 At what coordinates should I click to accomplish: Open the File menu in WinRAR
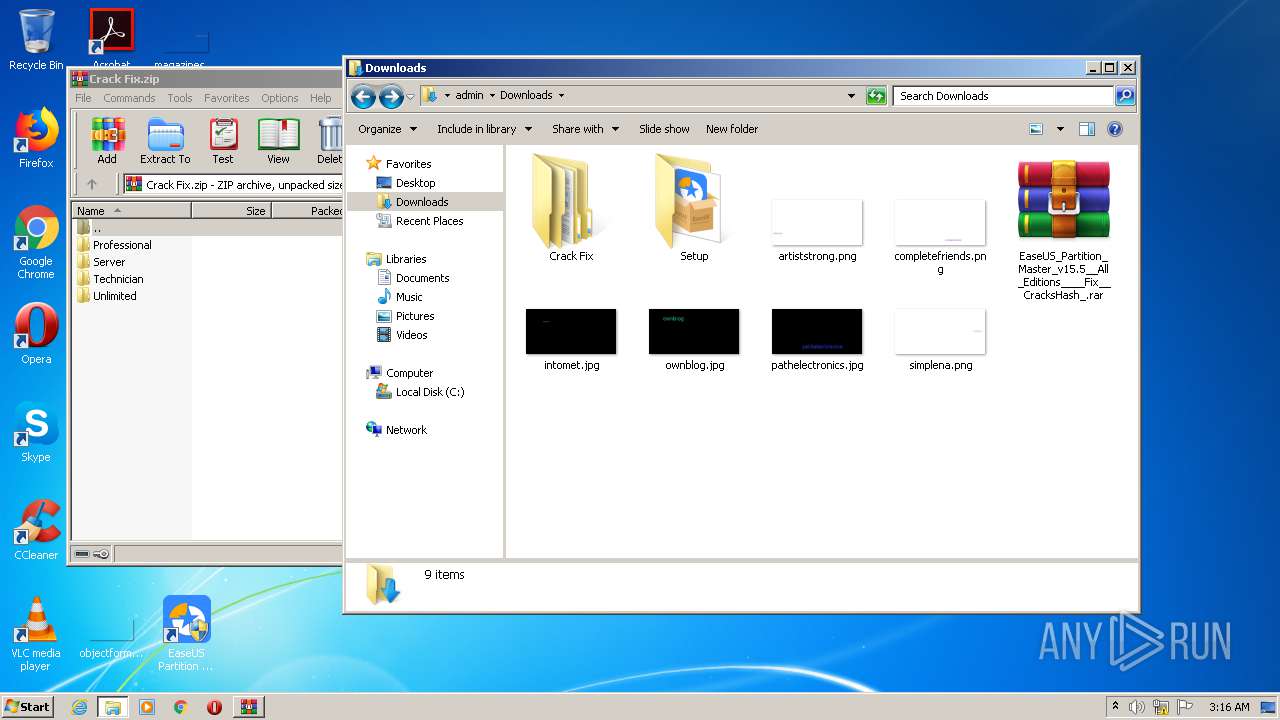(83, 98)
